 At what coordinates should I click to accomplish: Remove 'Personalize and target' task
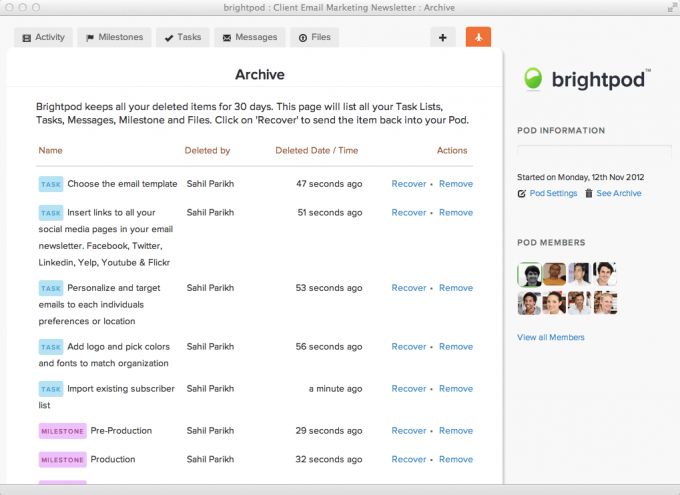pyautogui.click(x=456, y=288)
